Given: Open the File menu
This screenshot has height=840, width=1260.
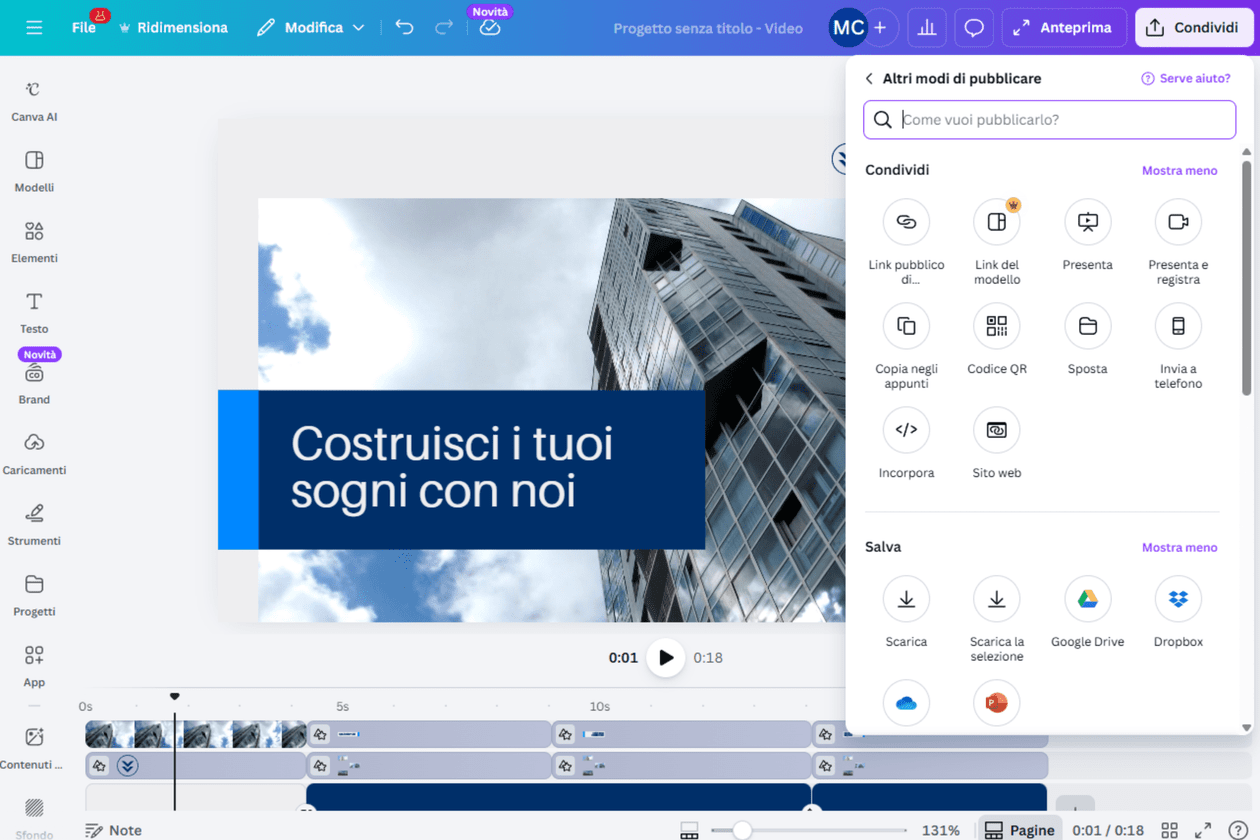Looking at the screenshot, I should (84, 28).
